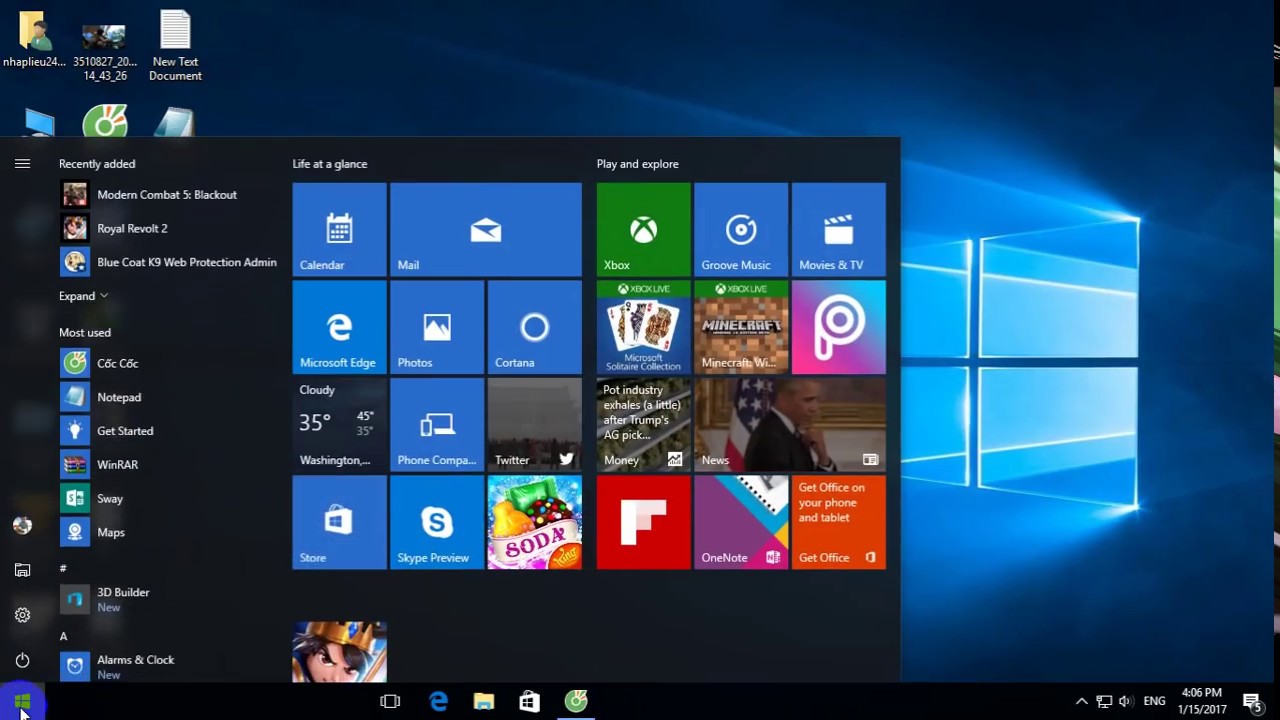
Task: Open 3D Builder app
Action: (x=168, y=599)
